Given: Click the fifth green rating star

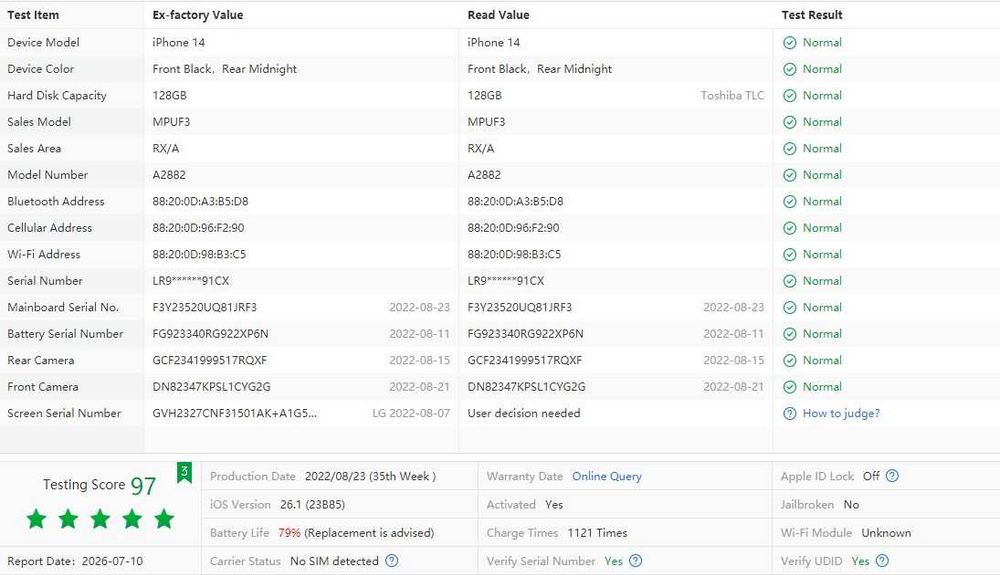Looking at the screenshot, I should pyautogui.click(x=164, y=519).
